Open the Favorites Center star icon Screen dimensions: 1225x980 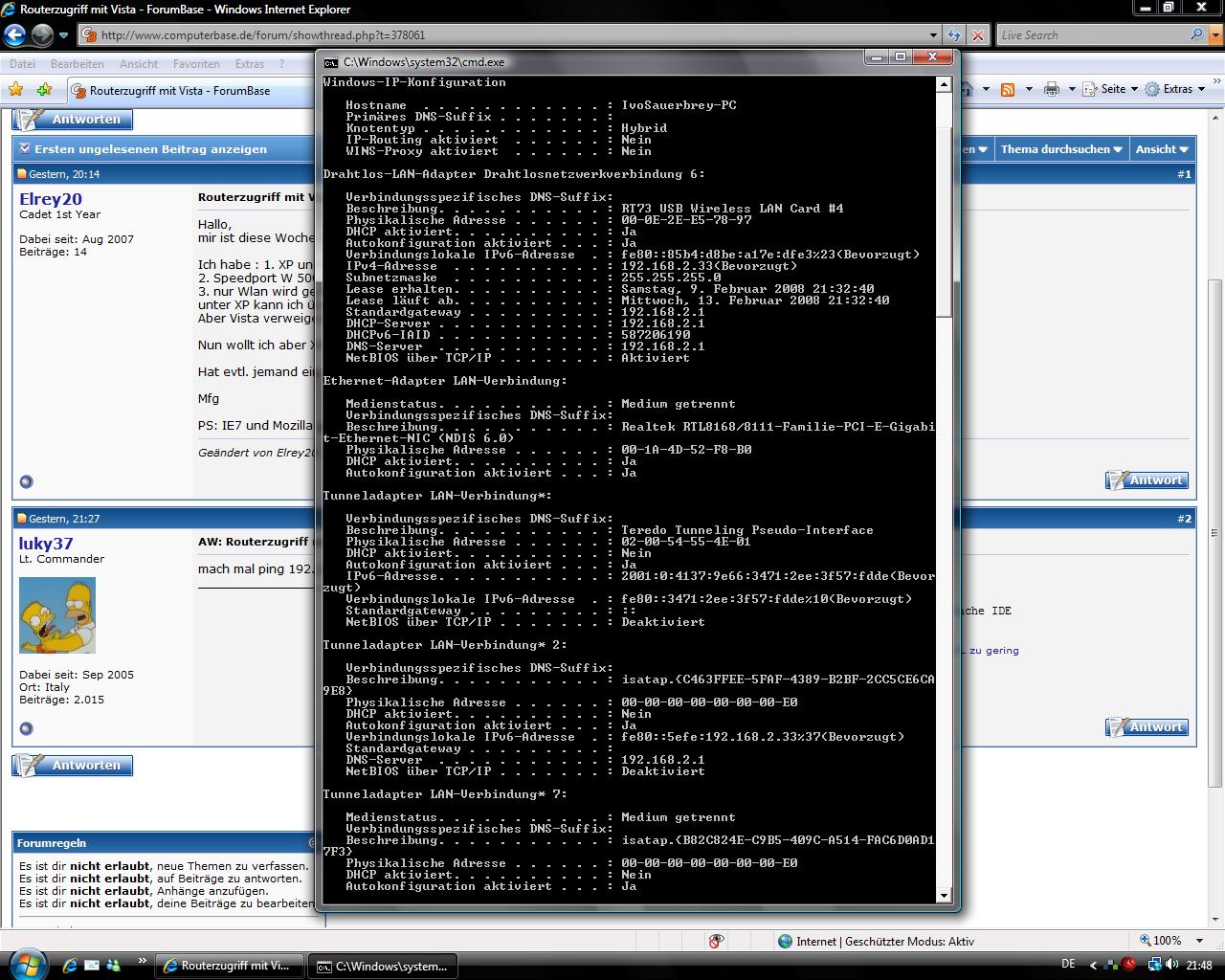point(15,89)
